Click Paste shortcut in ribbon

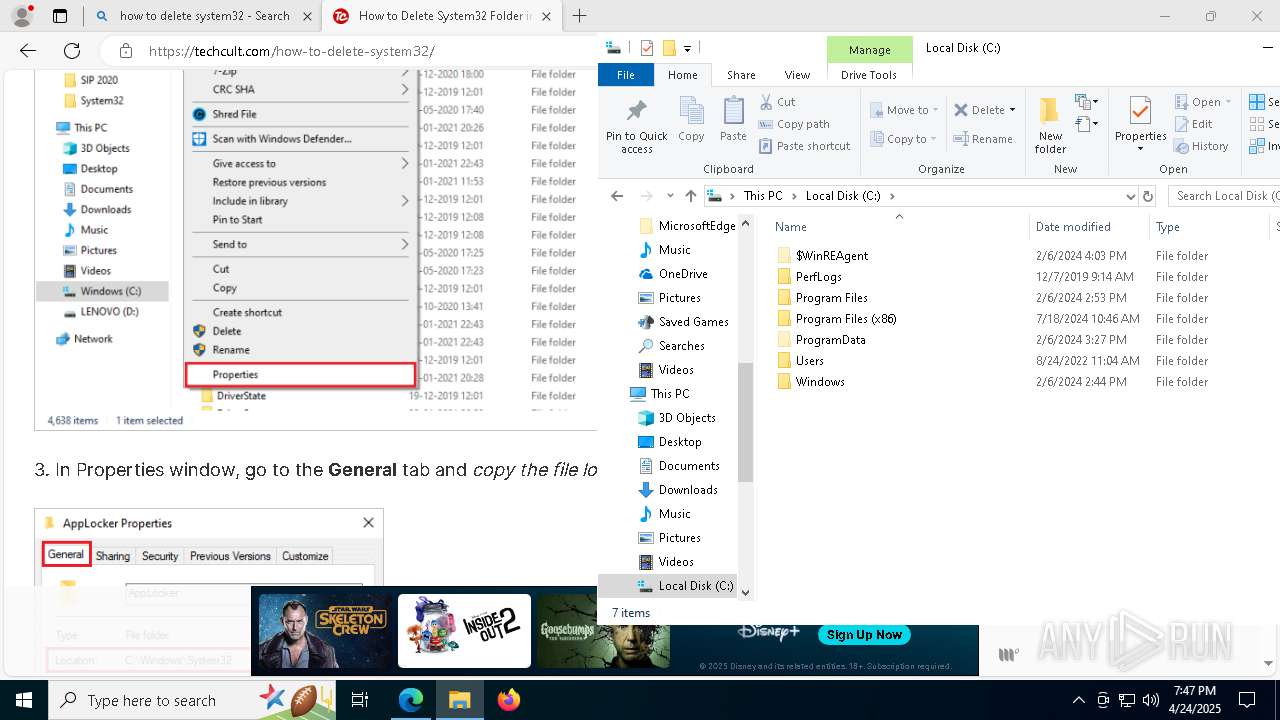tap(804, 146)
